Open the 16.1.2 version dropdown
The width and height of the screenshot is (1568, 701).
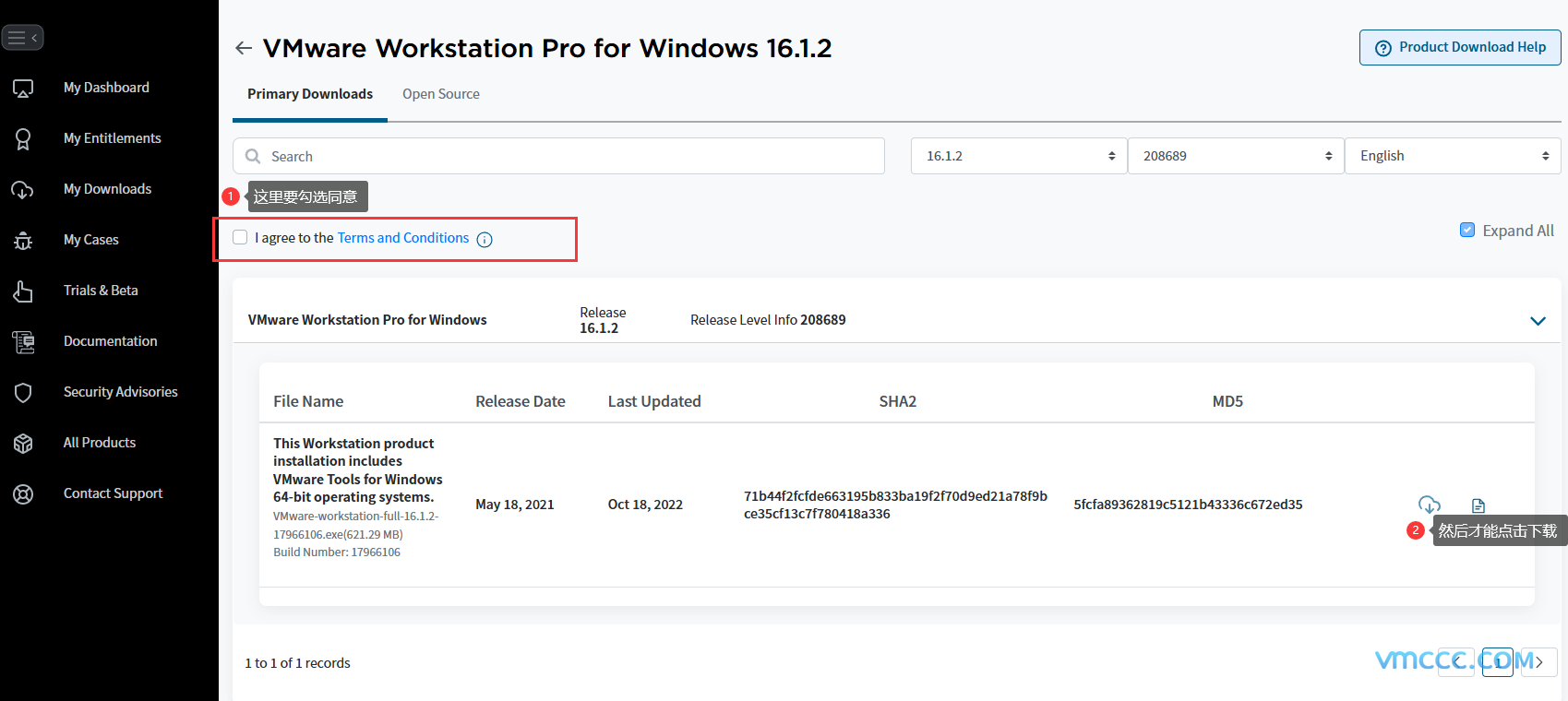click(1019, 156)
